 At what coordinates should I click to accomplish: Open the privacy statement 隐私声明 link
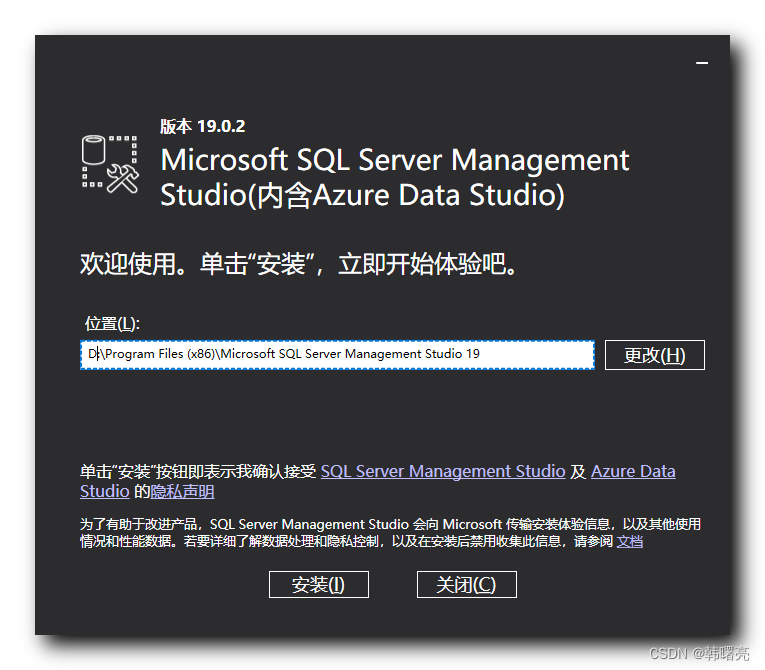182,491
